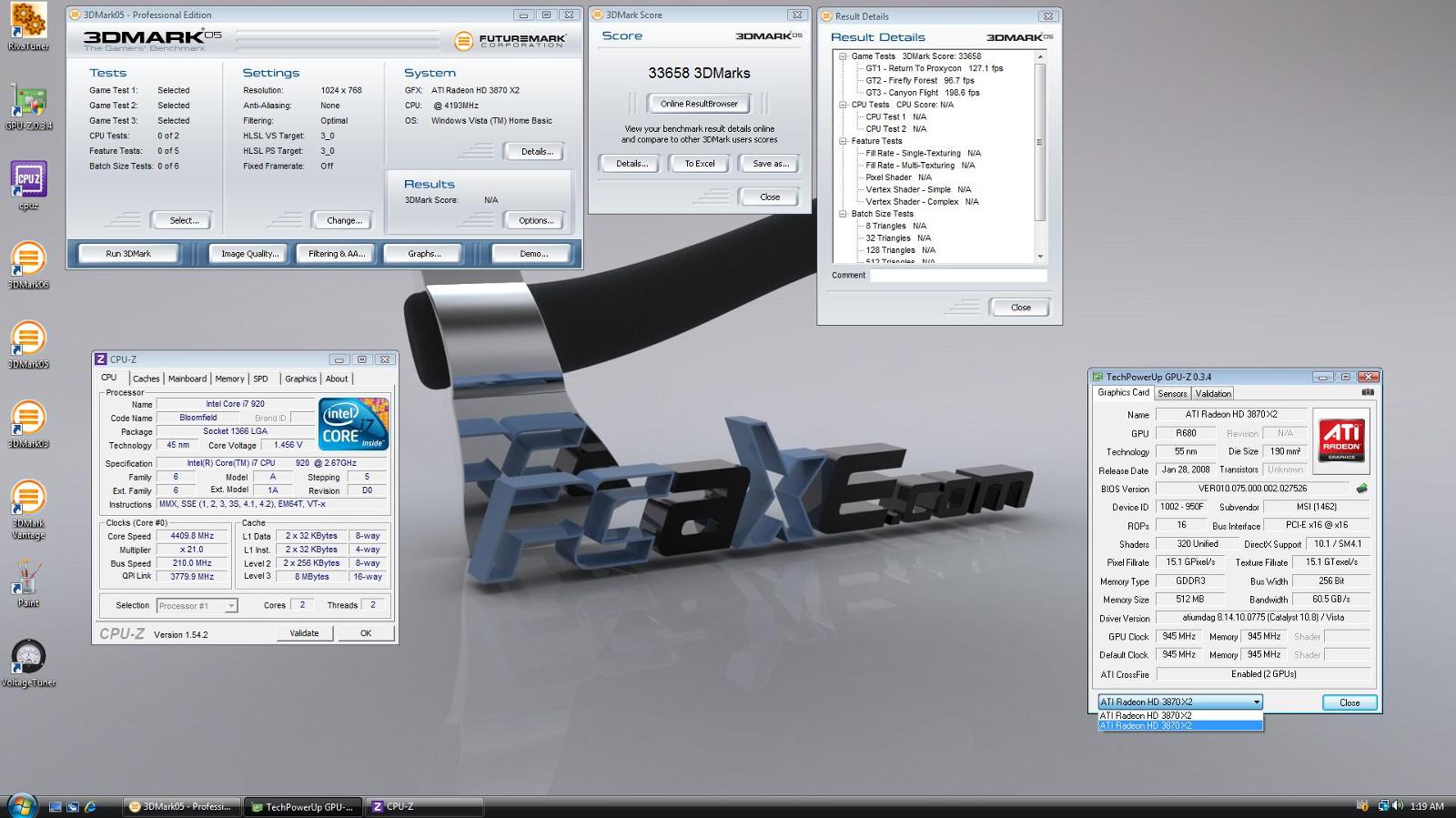Screen dimensions: 1456x818
Task: Select the highlighted second ATI Radeon HD 3870 X2 entry
Action: pos(1180,725)
